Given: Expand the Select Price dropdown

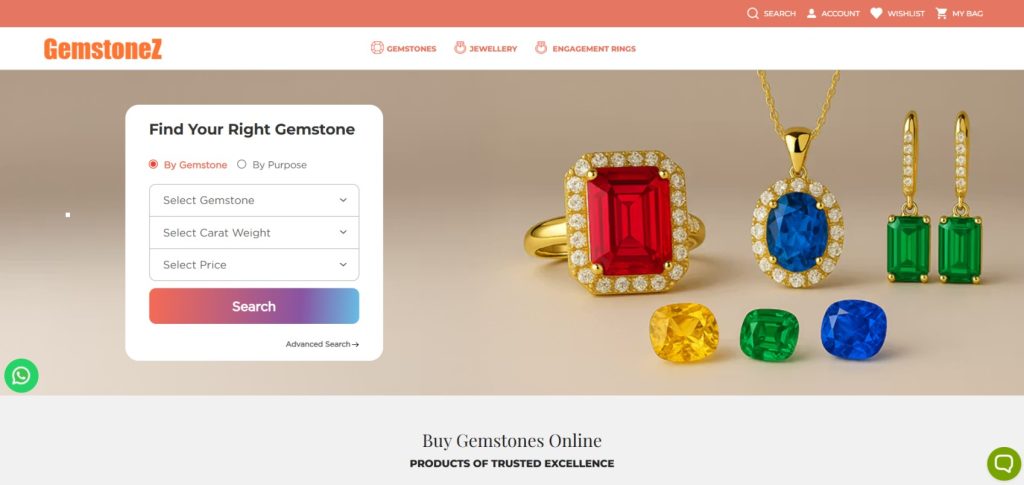Looking at the screenshot, I should click(254, 264).
